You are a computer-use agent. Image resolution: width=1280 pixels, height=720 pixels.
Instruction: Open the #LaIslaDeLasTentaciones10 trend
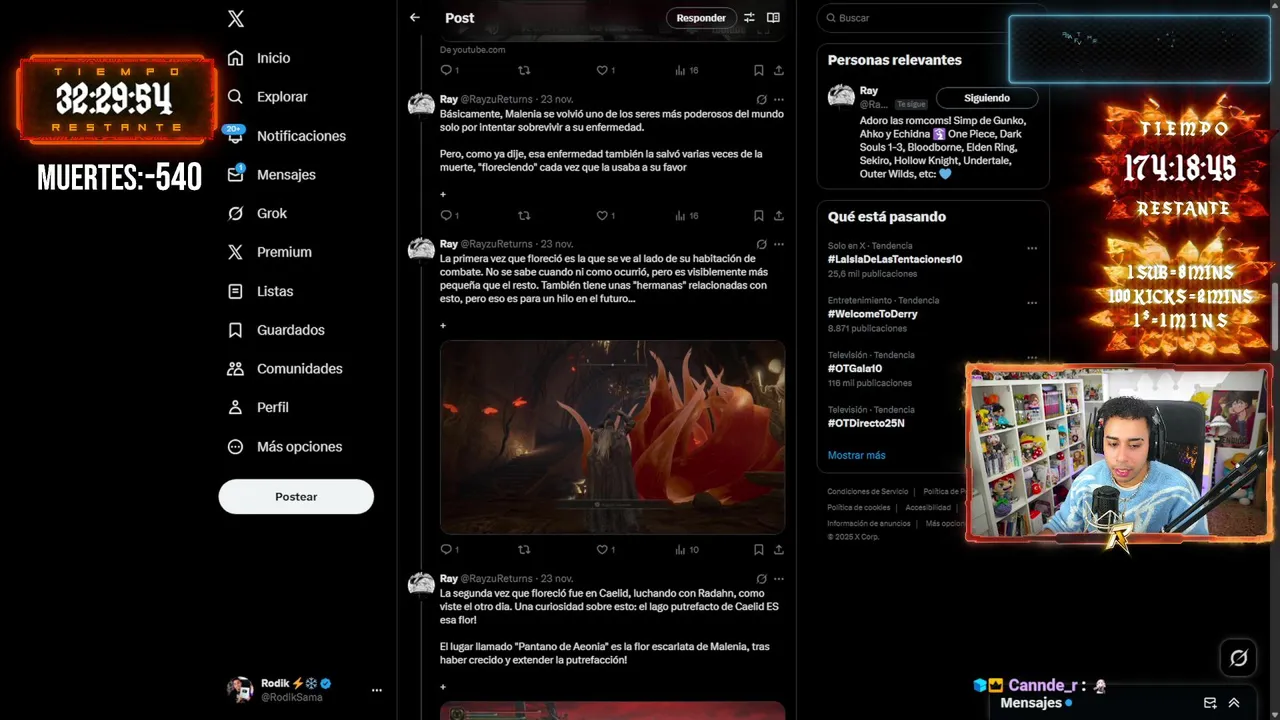pyautogui.click(x=895, y=259)
